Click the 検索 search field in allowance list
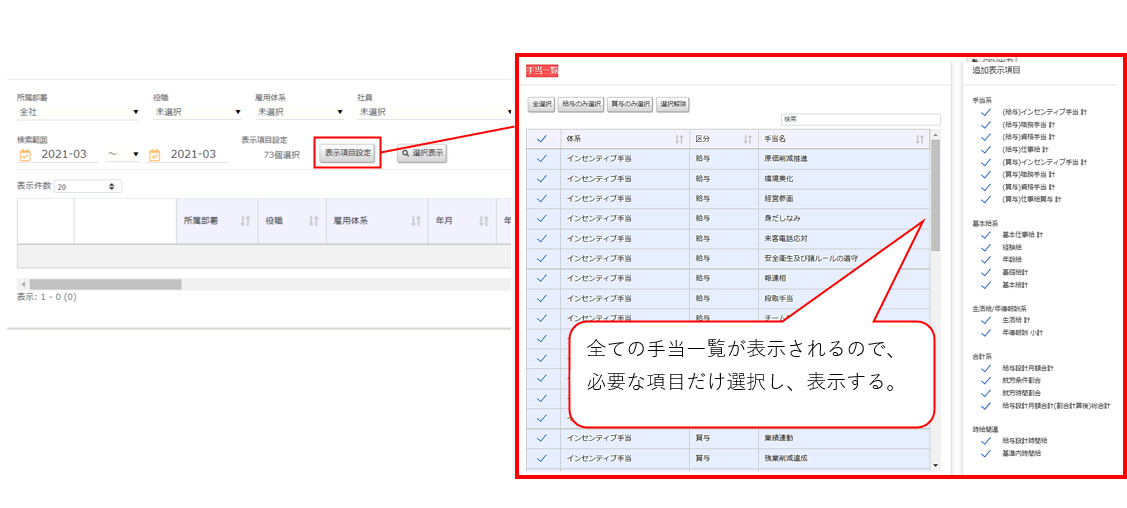This screenshot has height=508, width=1127. (860, 119)
